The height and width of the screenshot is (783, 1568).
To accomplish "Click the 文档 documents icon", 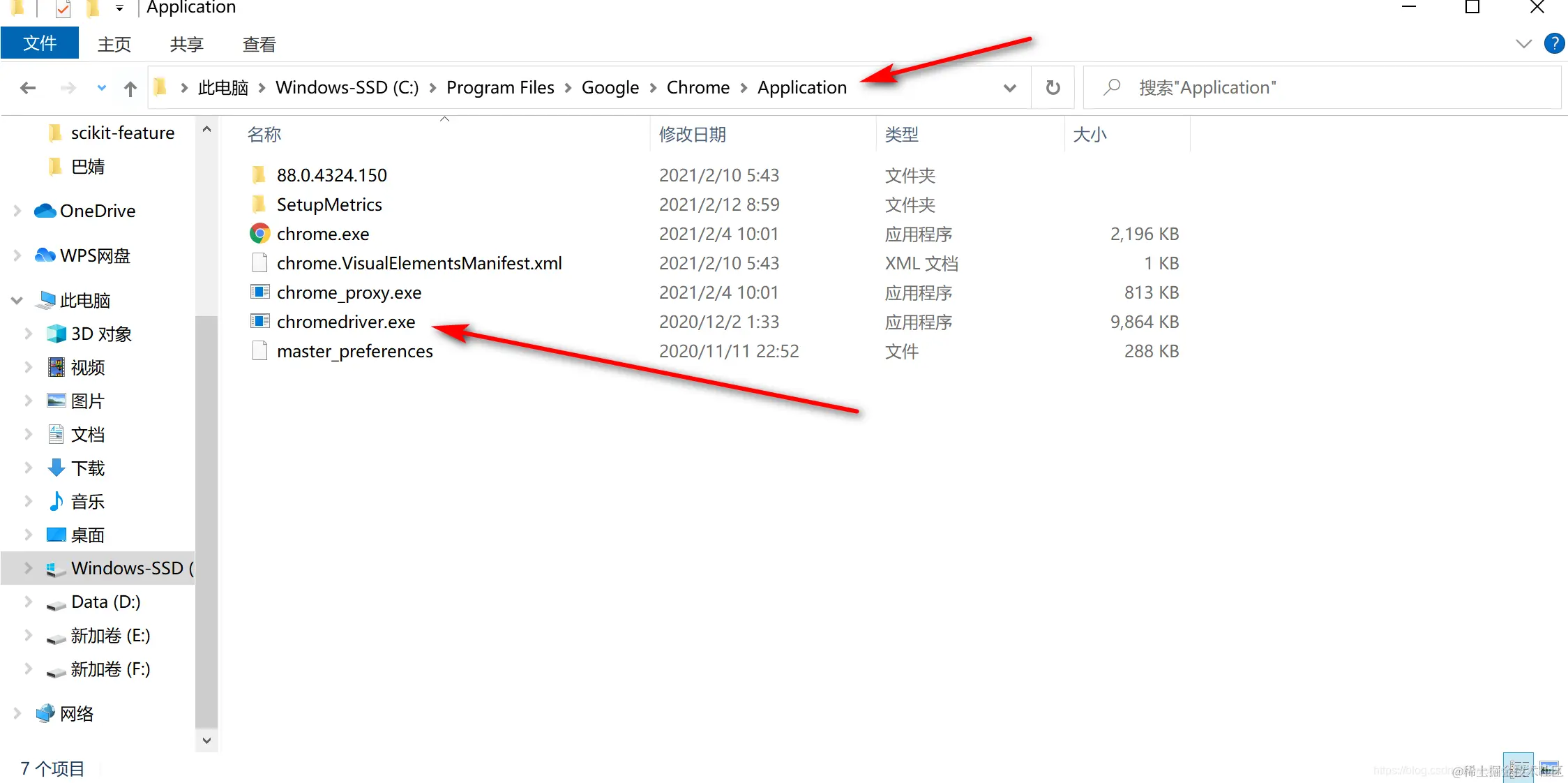I will [56, 434].
